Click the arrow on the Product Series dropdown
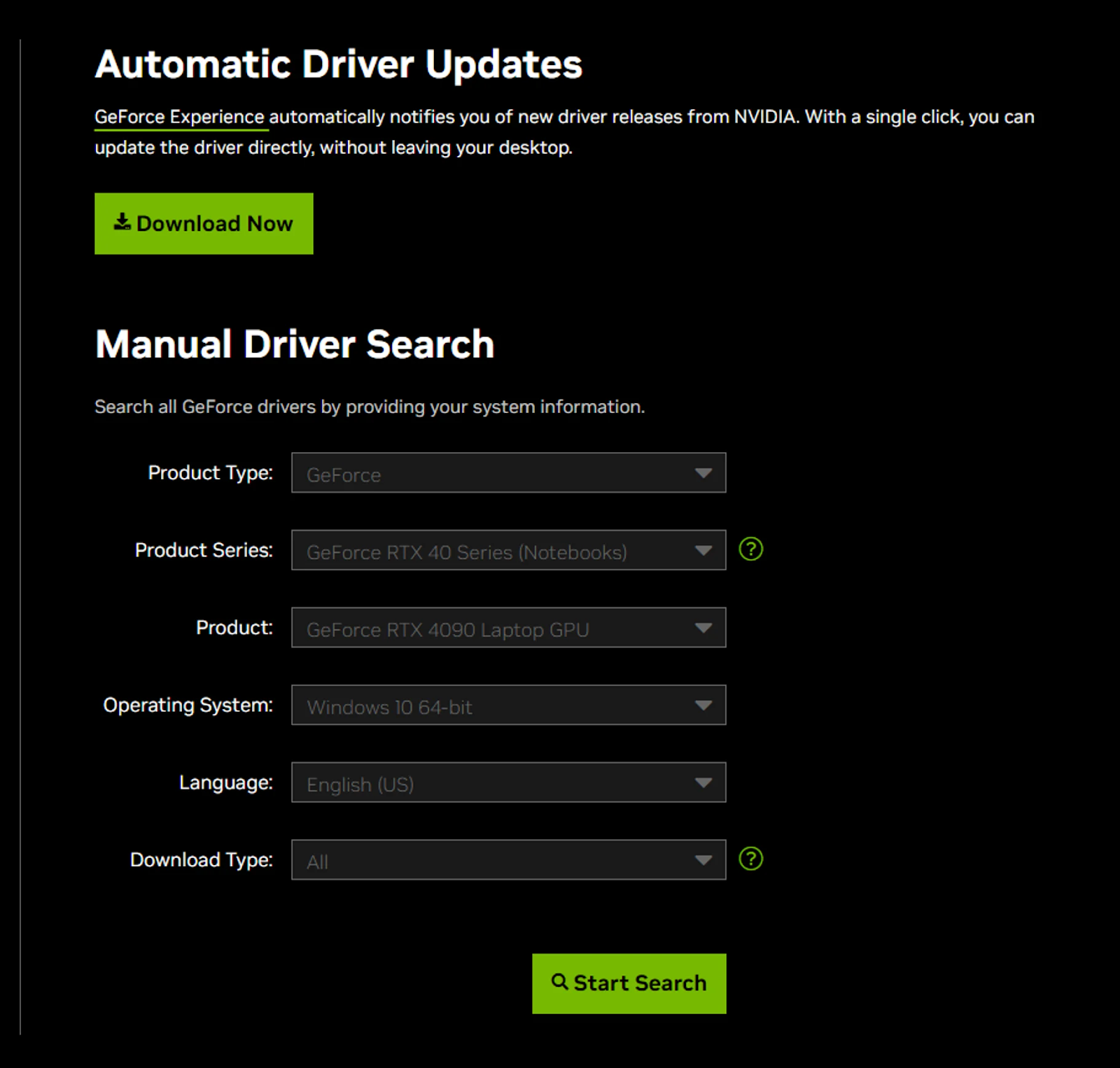The height and width of the screenshot is (1068, 1120). [703, 551]
